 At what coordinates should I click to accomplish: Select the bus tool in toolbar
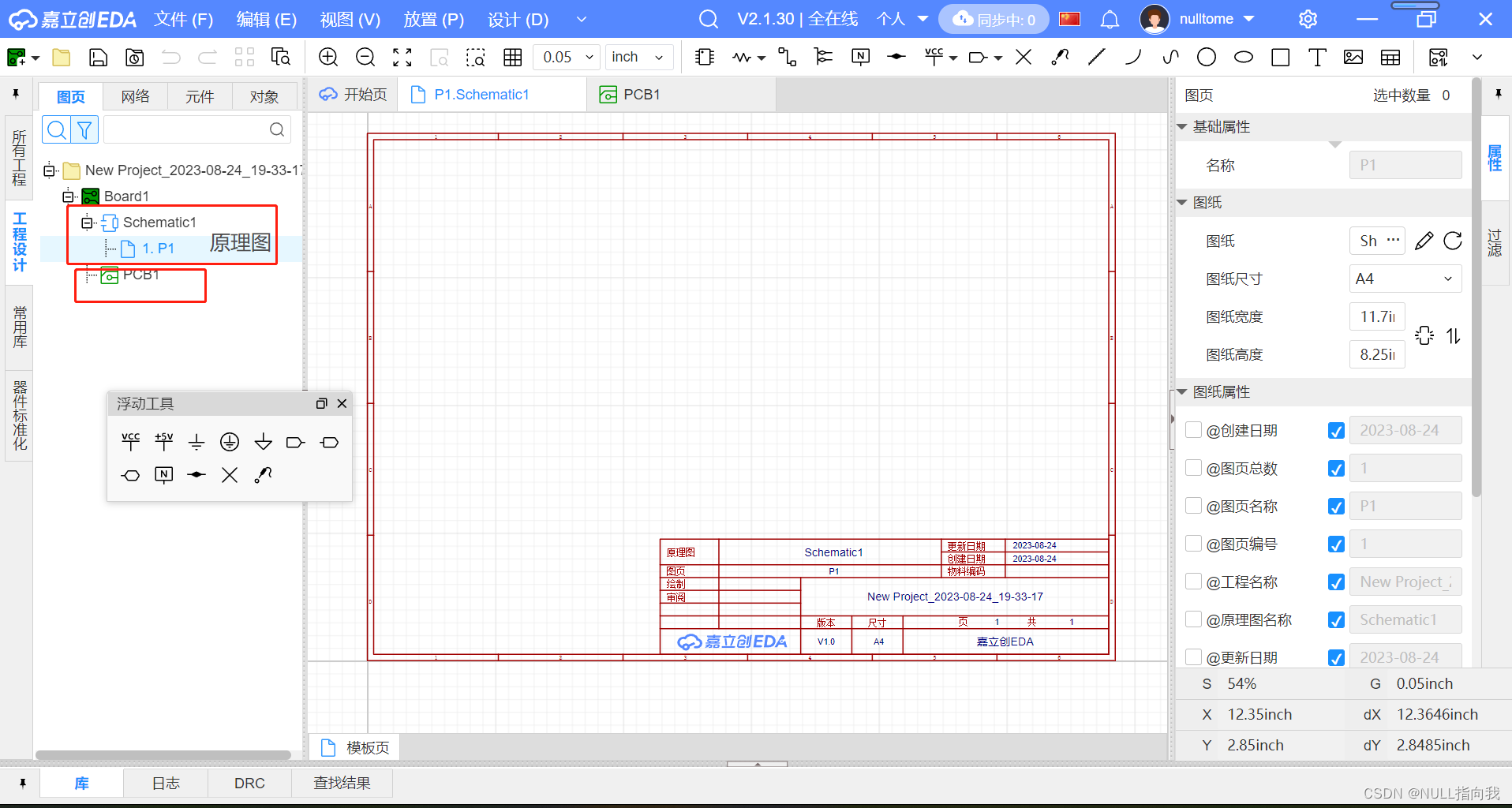tap(823, 57)
